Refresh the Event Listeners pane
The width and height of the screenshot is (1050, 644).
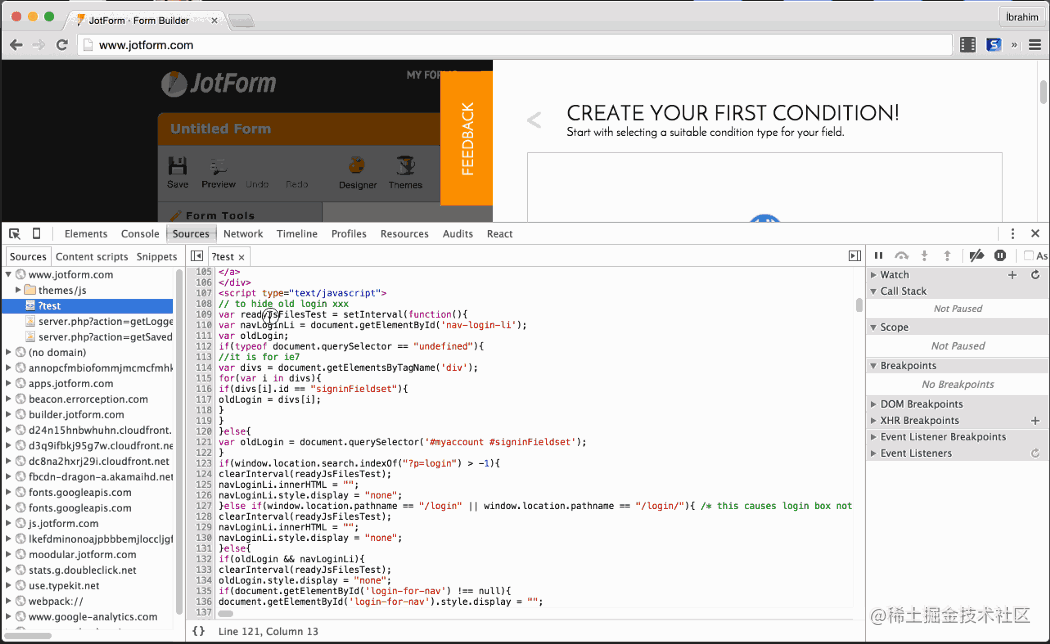pyautogui.click(x=1035, y=453)
